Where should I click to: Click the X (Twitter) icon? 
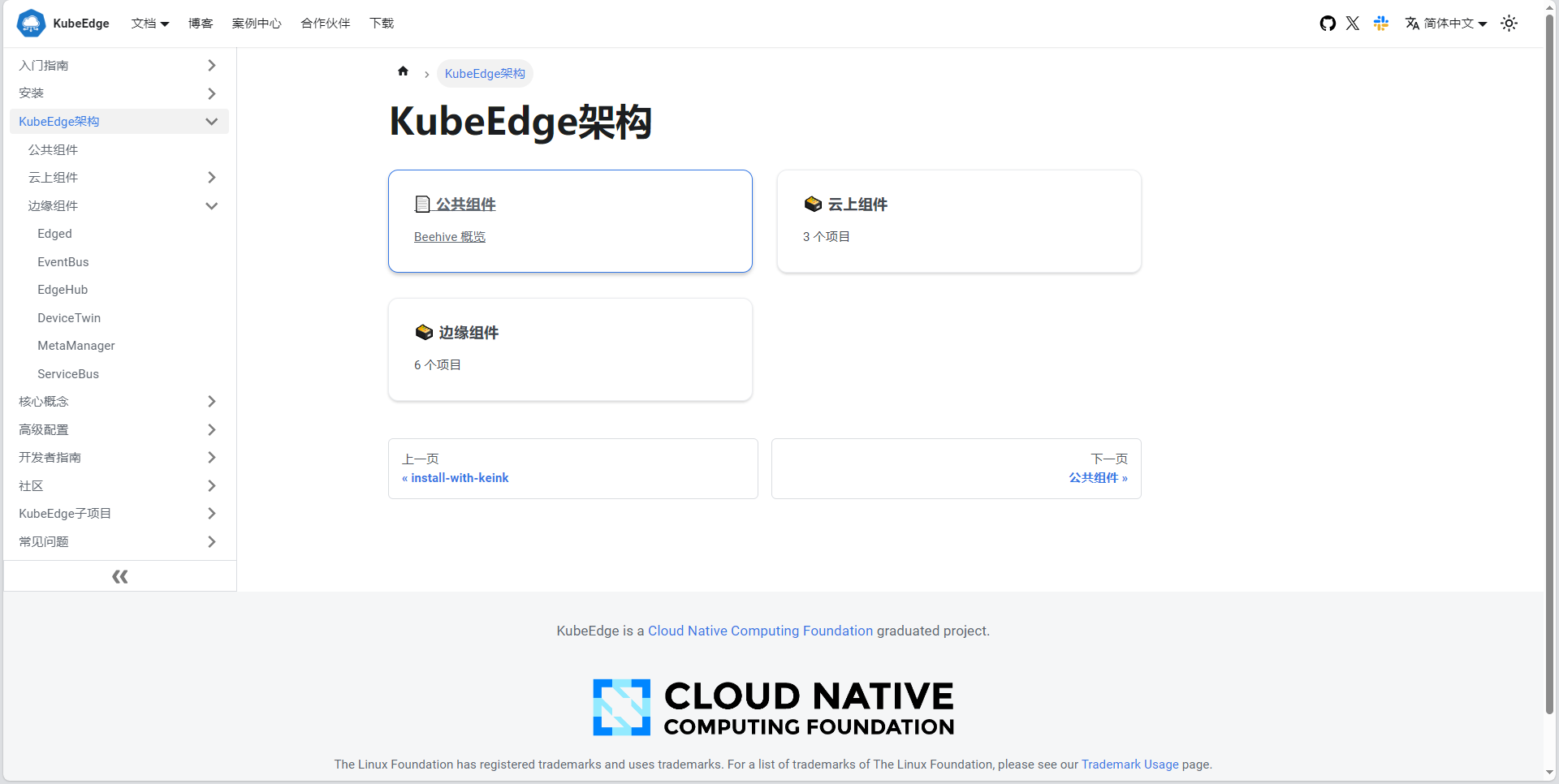(1353, 23)
